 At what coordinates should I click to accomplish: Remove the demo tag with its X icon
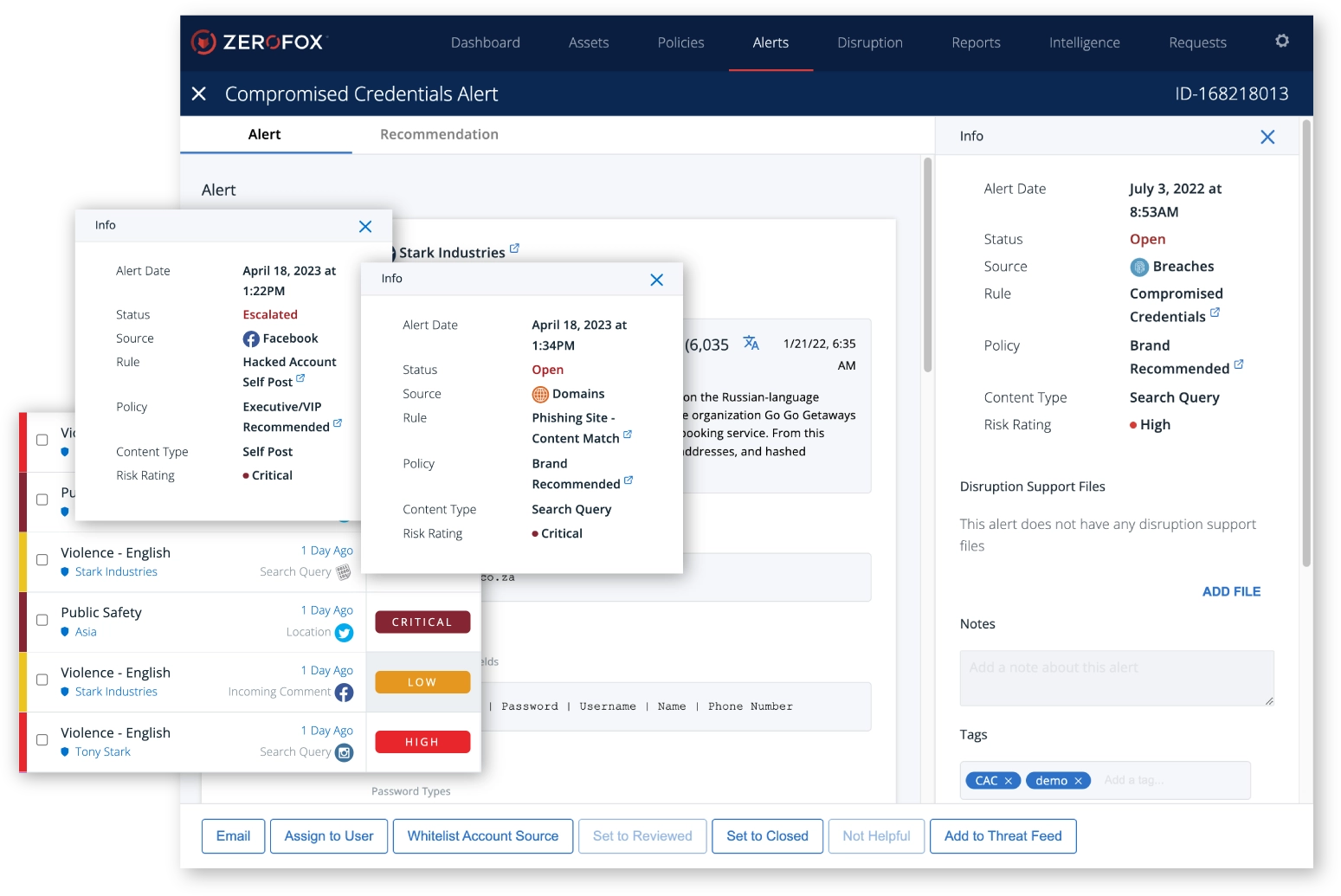(1080, 780)
